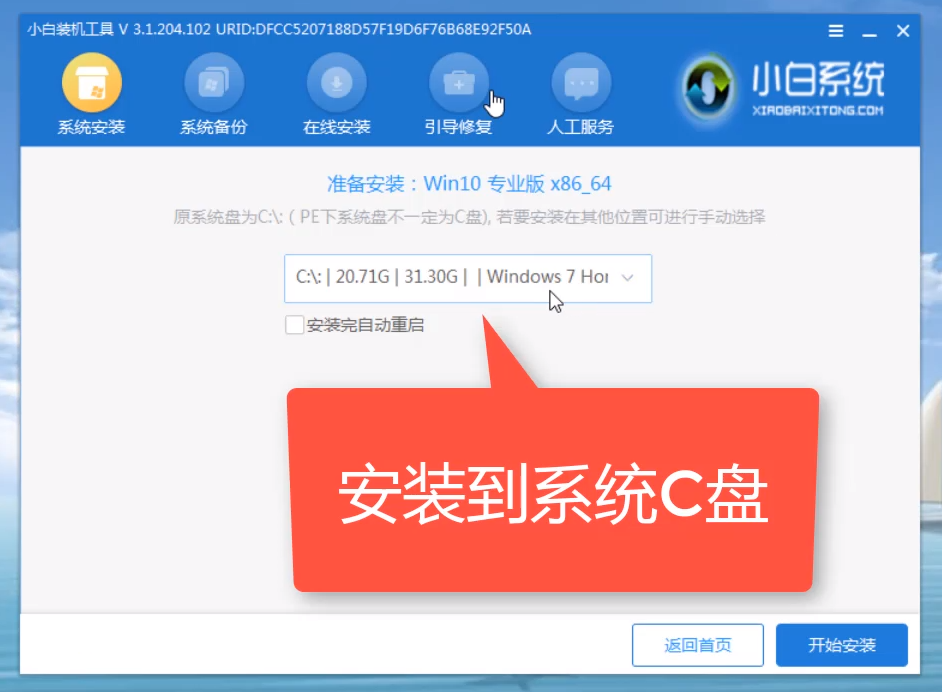Click 返回首页 to return home

coord(697,645)
